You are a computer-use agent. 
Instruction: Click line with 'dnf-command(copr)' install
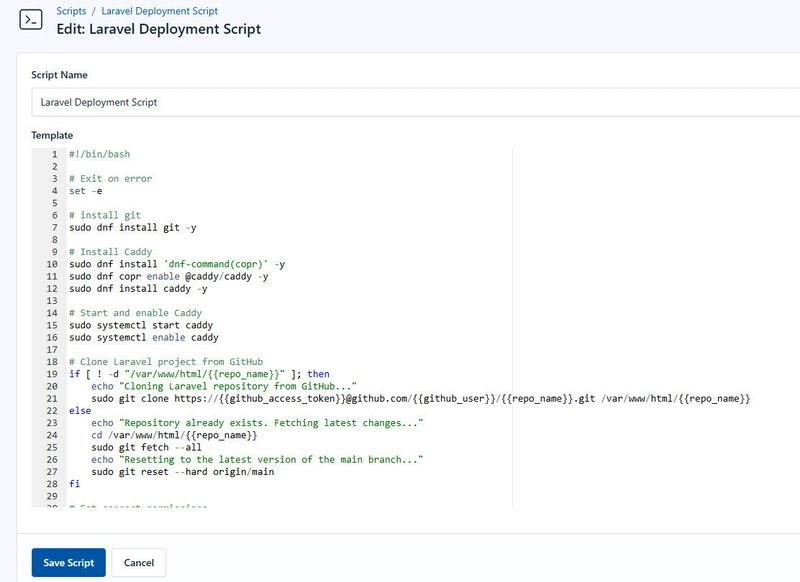pos(177,264)
